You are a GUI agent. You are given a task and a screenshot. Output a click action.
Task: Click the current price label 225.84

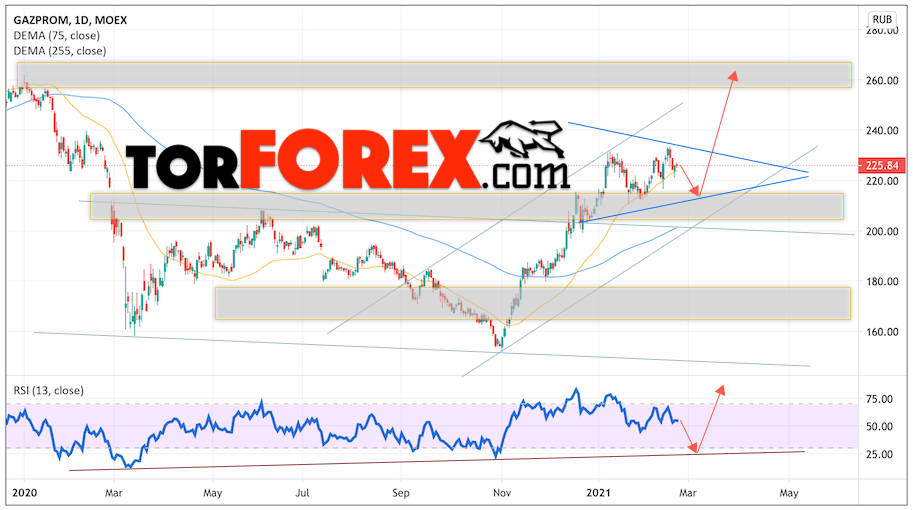[x=882, y=165]
